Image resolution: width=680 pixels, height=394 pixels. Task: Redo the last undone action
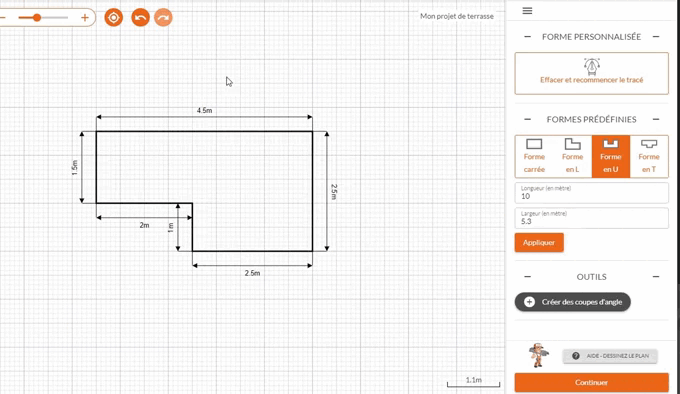pyautogui.click(x=163, y=18)
